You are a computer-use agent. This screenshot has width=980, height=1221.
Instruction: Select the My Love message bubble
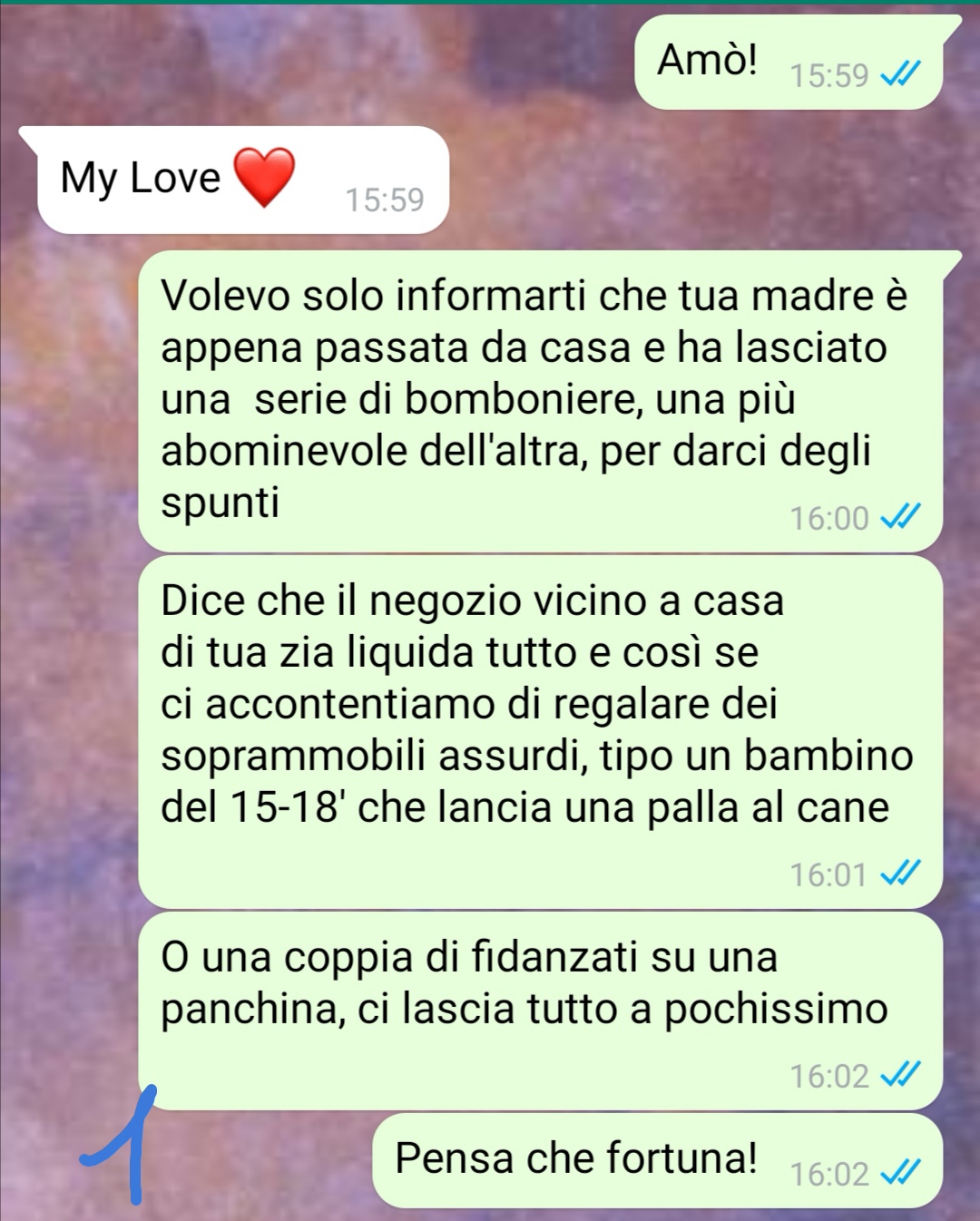coord(234,180)
